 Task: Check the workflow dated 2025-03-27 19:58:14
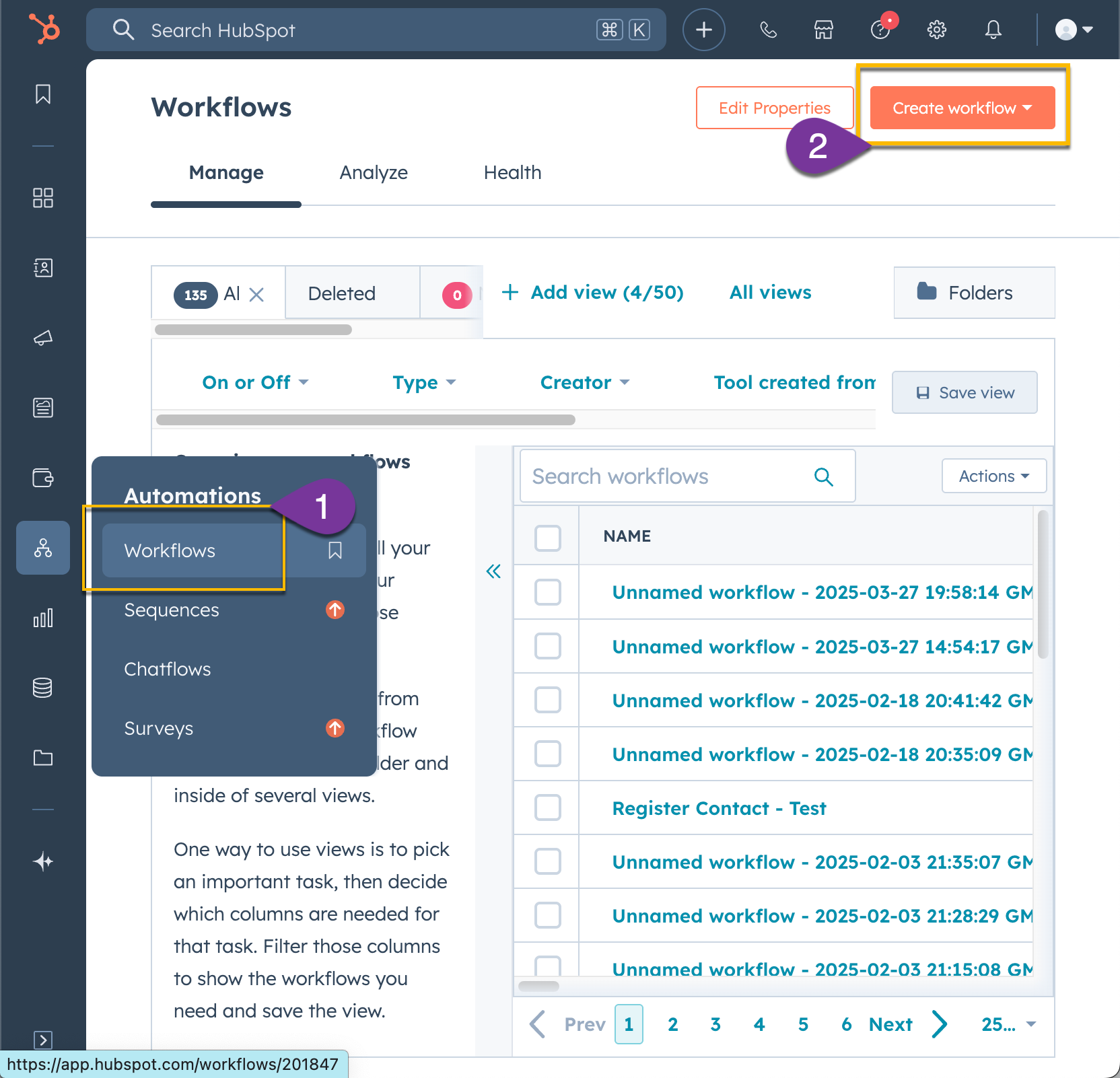548,592
